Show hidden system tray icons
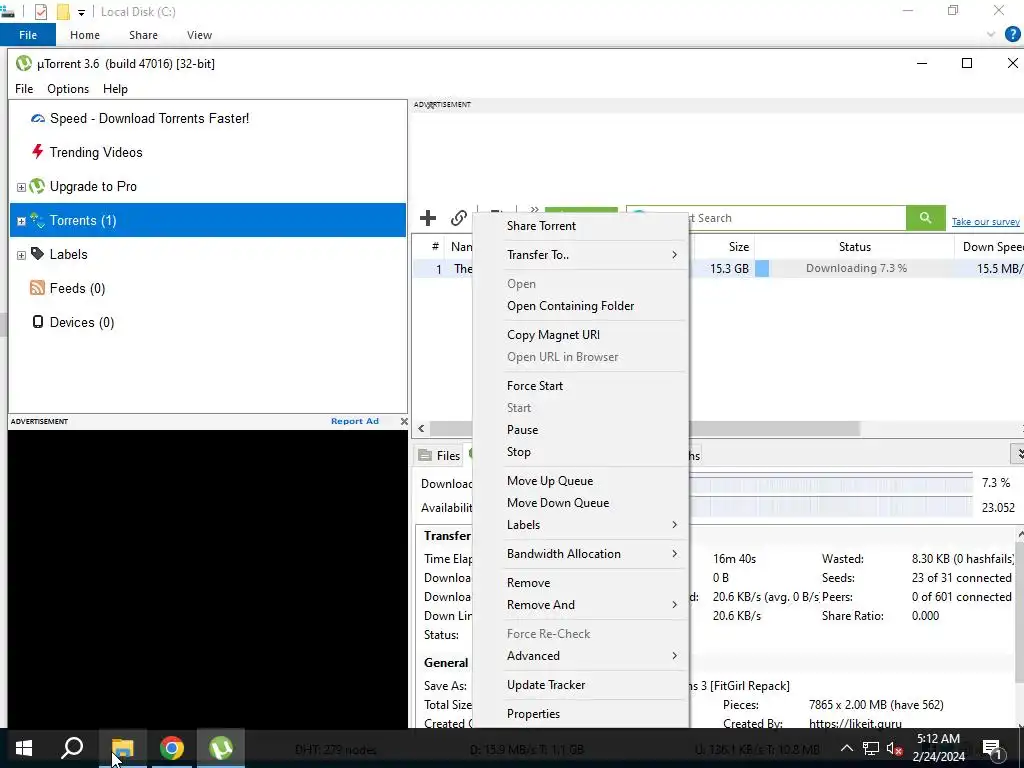 pyautogui.click(x=846, y=748)
